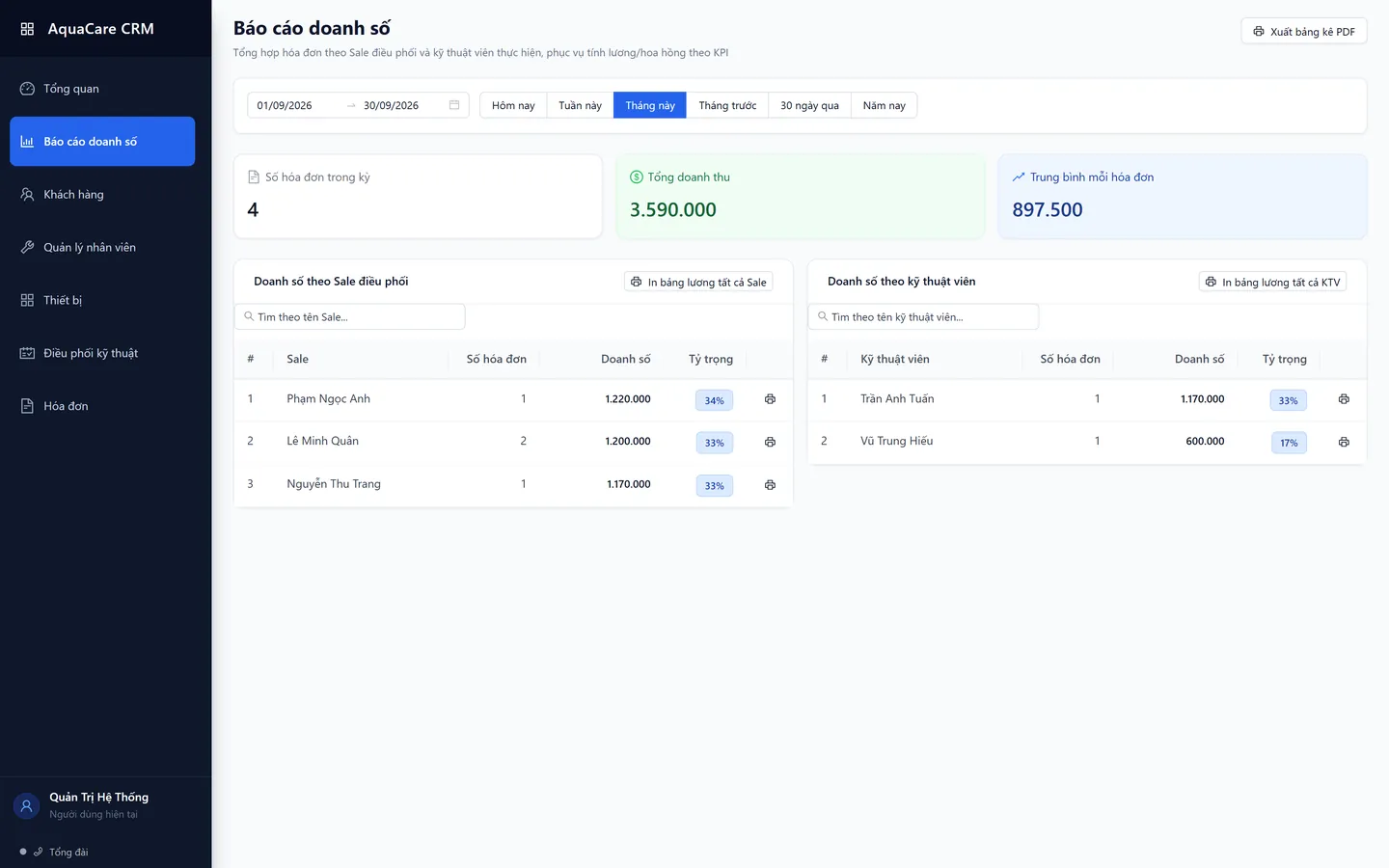Click Vũ Trung Hiếu name cell
The image size is (1389, 868).
(896, 442)
